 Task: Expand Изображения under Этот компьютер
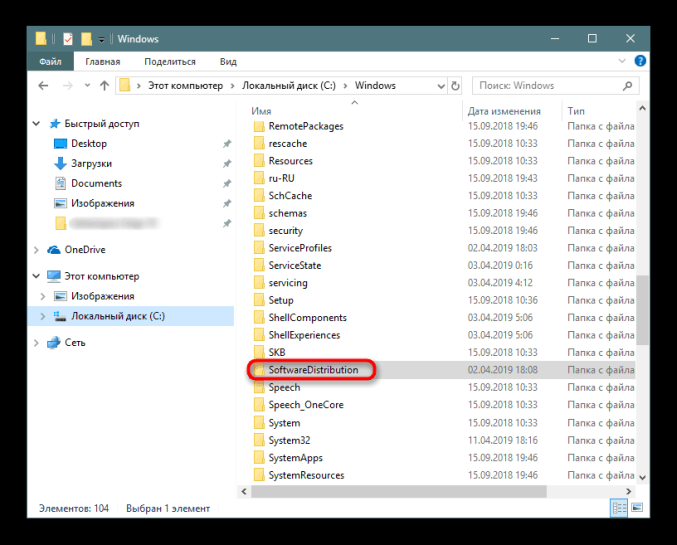(x=43, y=296)
